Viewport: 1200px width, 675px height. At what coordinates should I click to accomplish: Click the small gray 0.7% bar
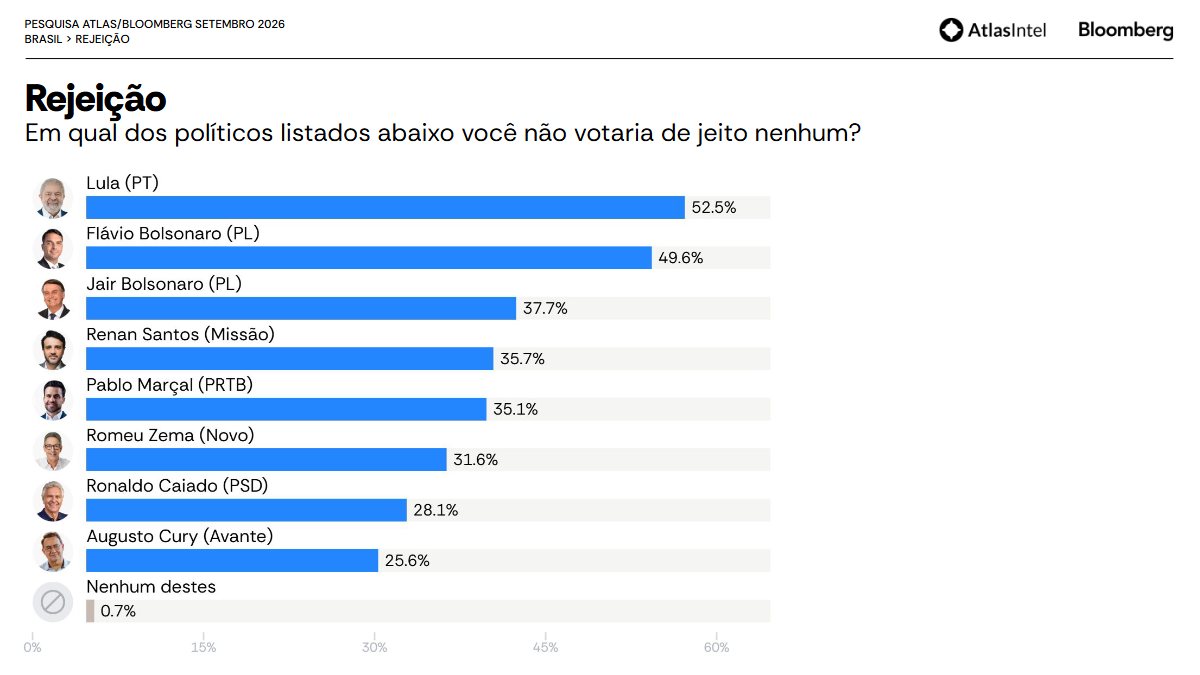pyautogui.click(x=90, y=611)
